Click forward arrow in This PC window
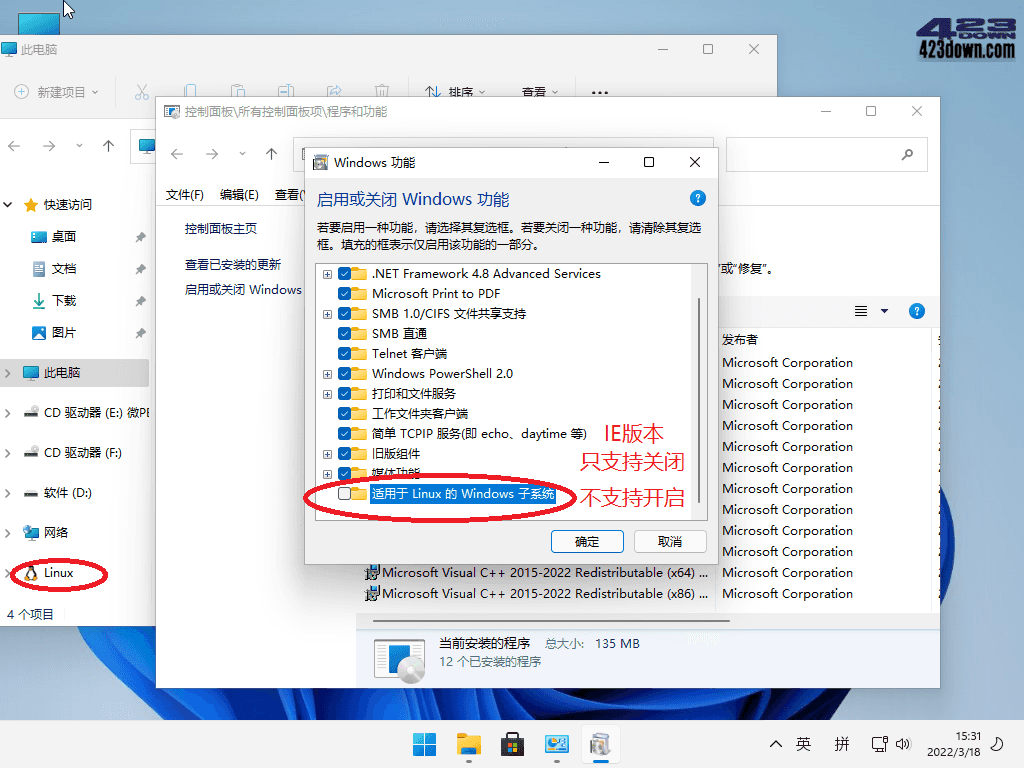Viewport: 1024px width, 768px height. (x=49, y=146)
